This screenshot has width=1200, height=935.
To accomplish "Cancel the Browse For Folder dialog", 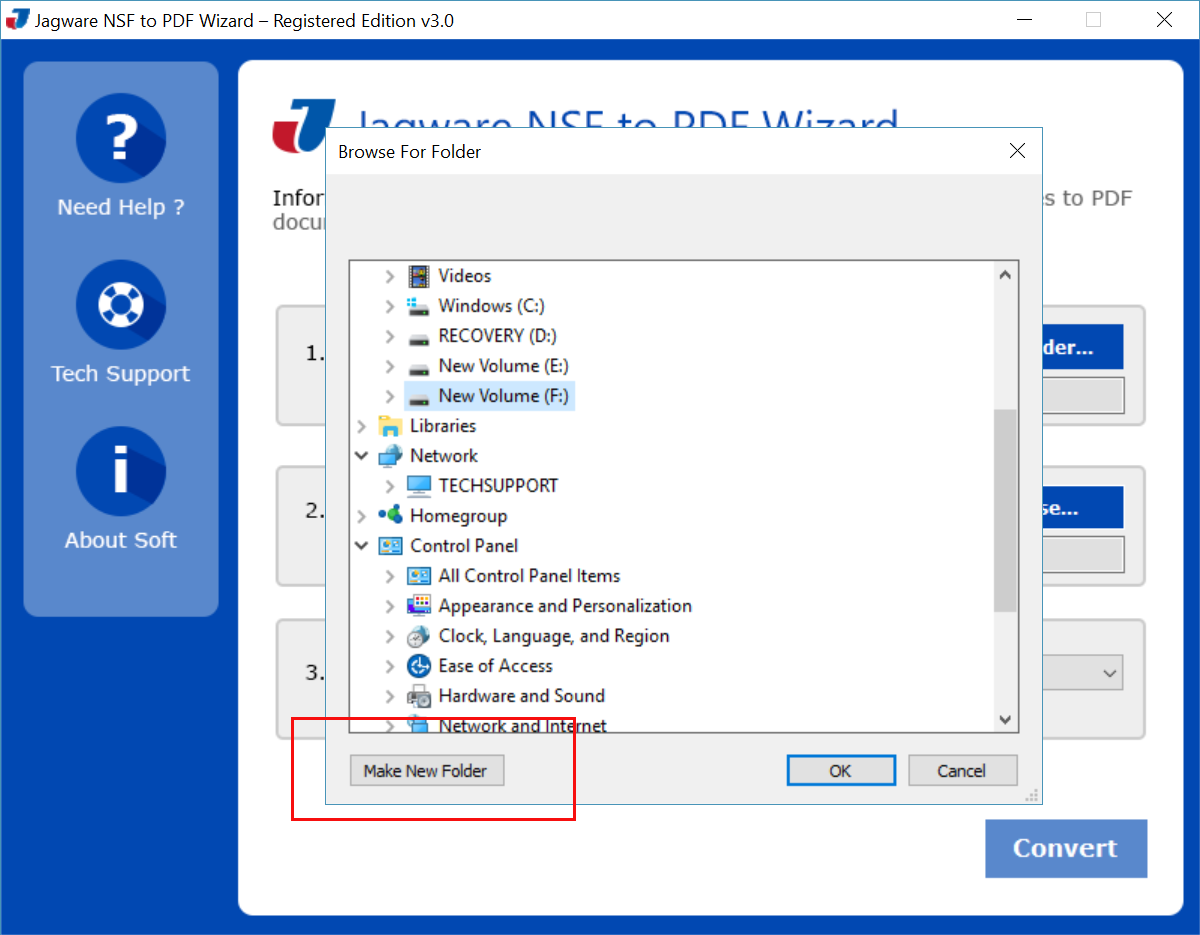I will click(x=962, y=770).
